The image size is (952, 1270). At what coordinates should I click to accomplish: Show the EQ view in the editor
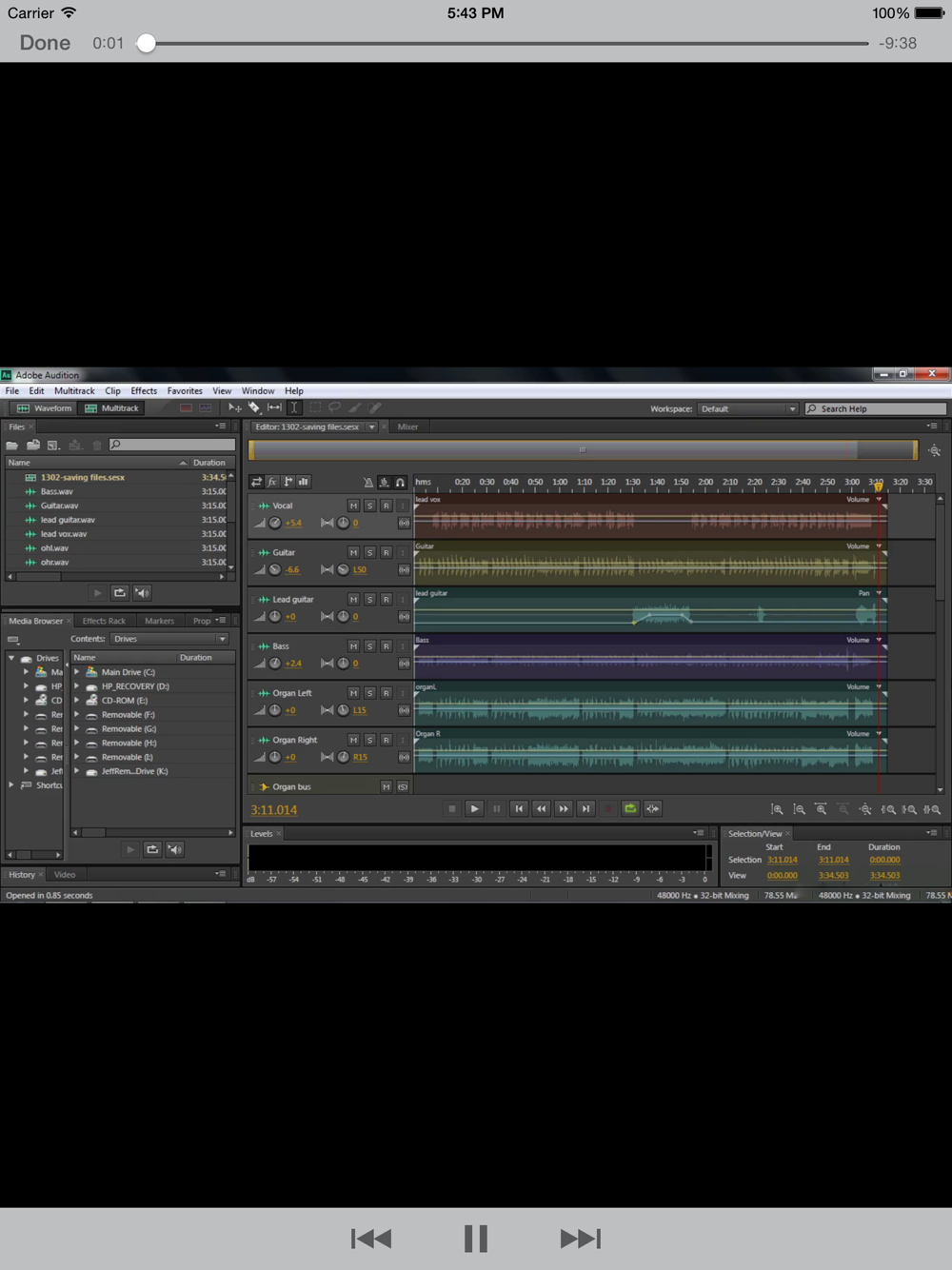pos(303,483)
